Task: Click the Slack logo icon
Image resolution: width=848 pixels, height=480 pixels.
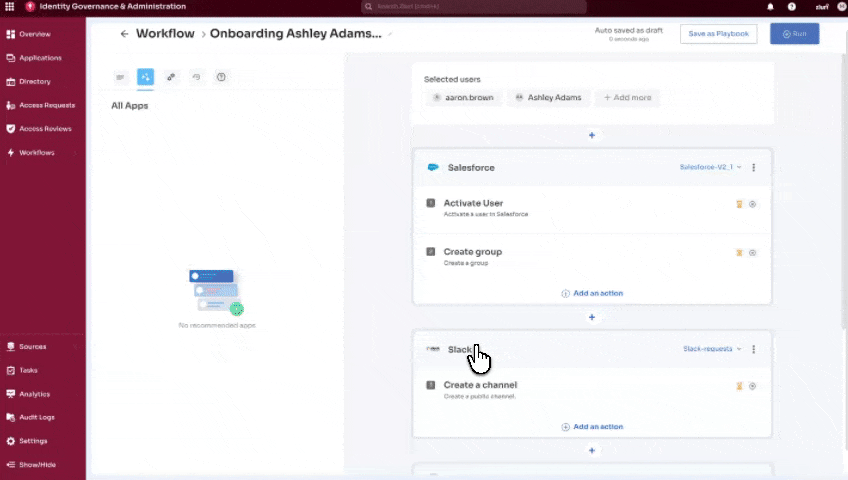Action: tap(433, 349)
